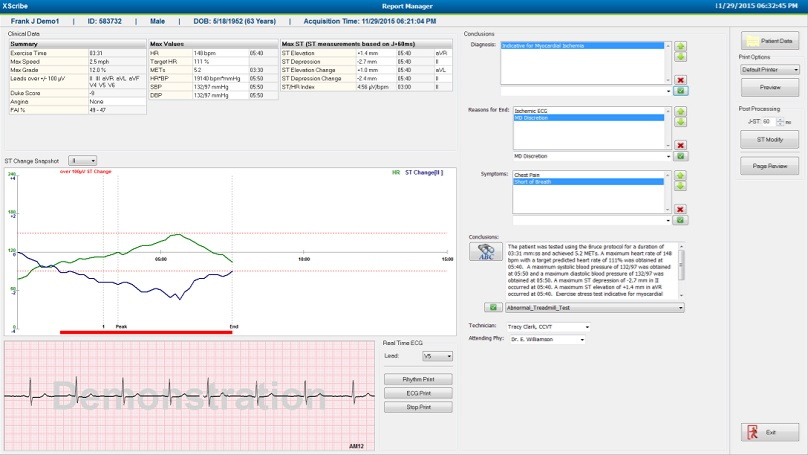The image size is (808, 455).
Task: Delete selected symptom with red X
Action: [680, 209]
